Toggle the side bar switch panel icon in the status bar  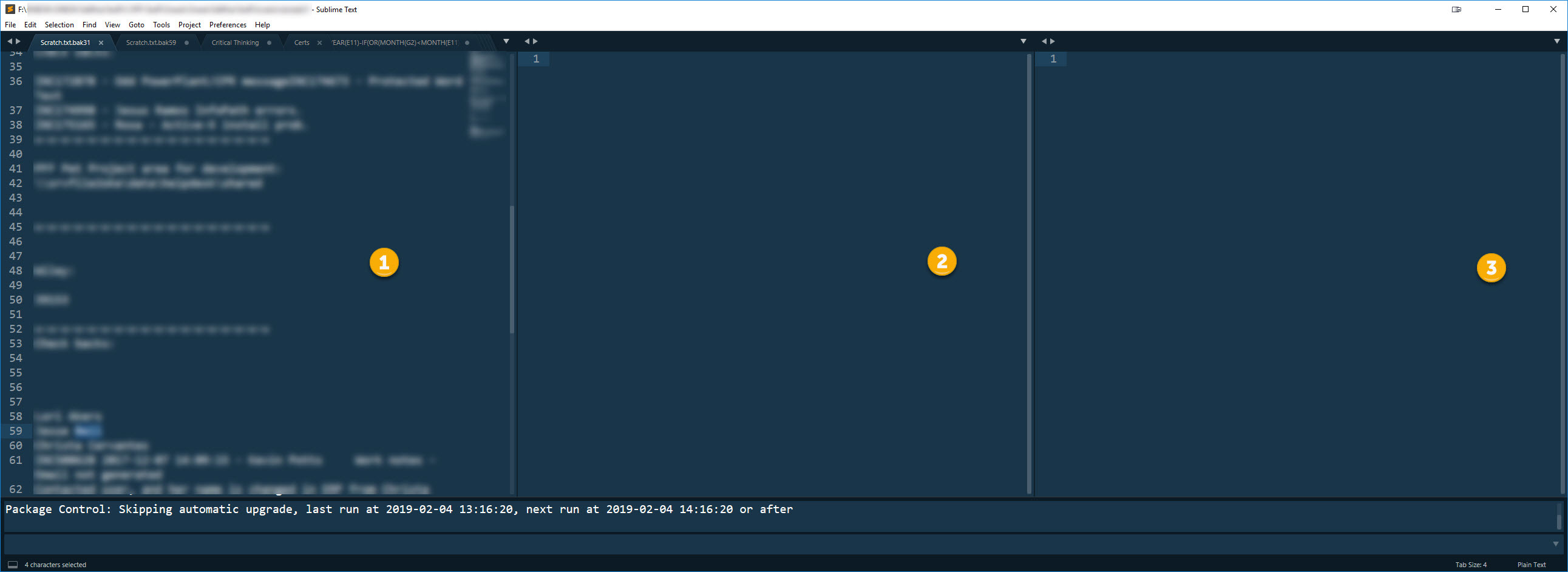[12, 565]
